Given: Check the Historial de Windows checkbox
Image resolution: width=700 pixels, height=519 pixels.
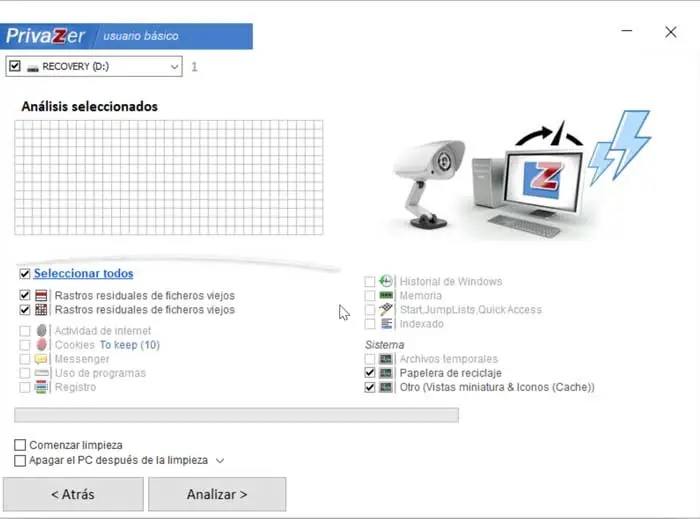Looking at the screenshot, I should [370, 282].
